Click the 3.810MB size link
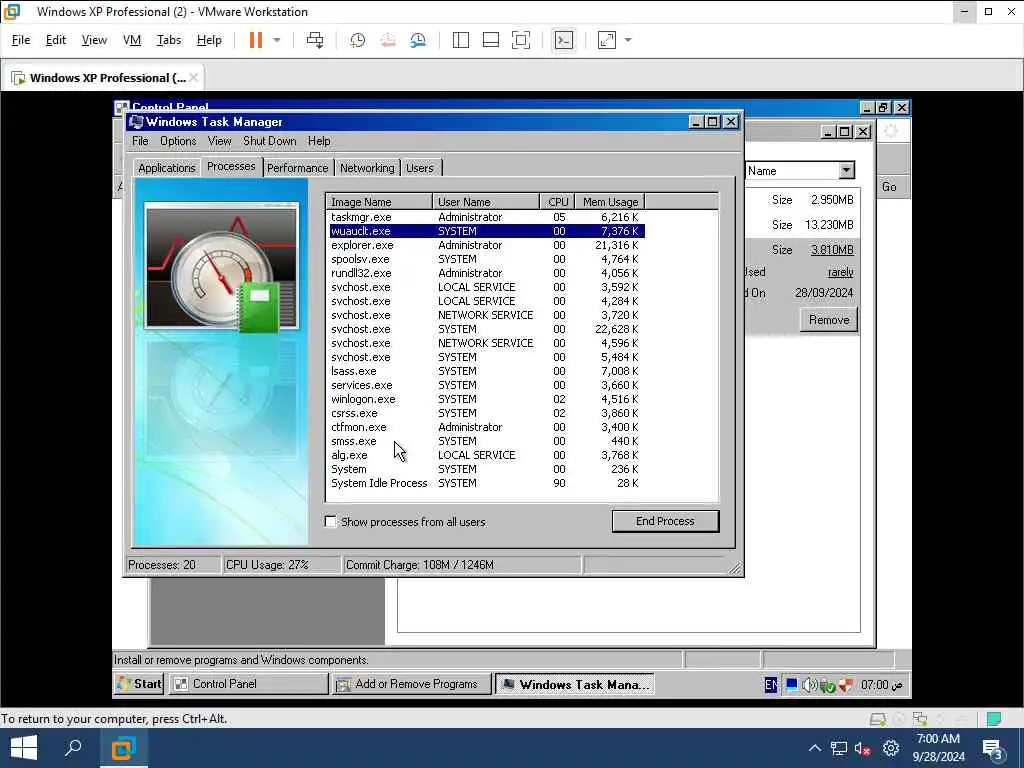This screenshot has width=1024, height=768. [x=832, y=249]
